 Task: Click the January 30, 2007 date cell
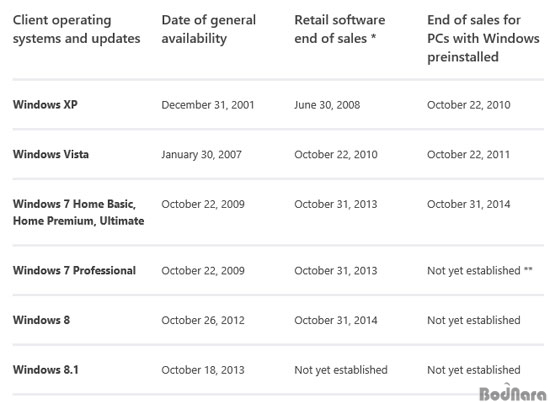(201, 155)
